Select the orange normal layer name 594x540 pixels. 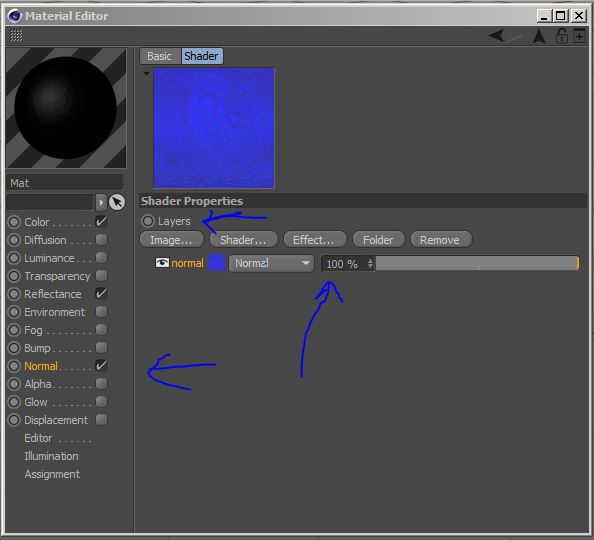(187, 263)
